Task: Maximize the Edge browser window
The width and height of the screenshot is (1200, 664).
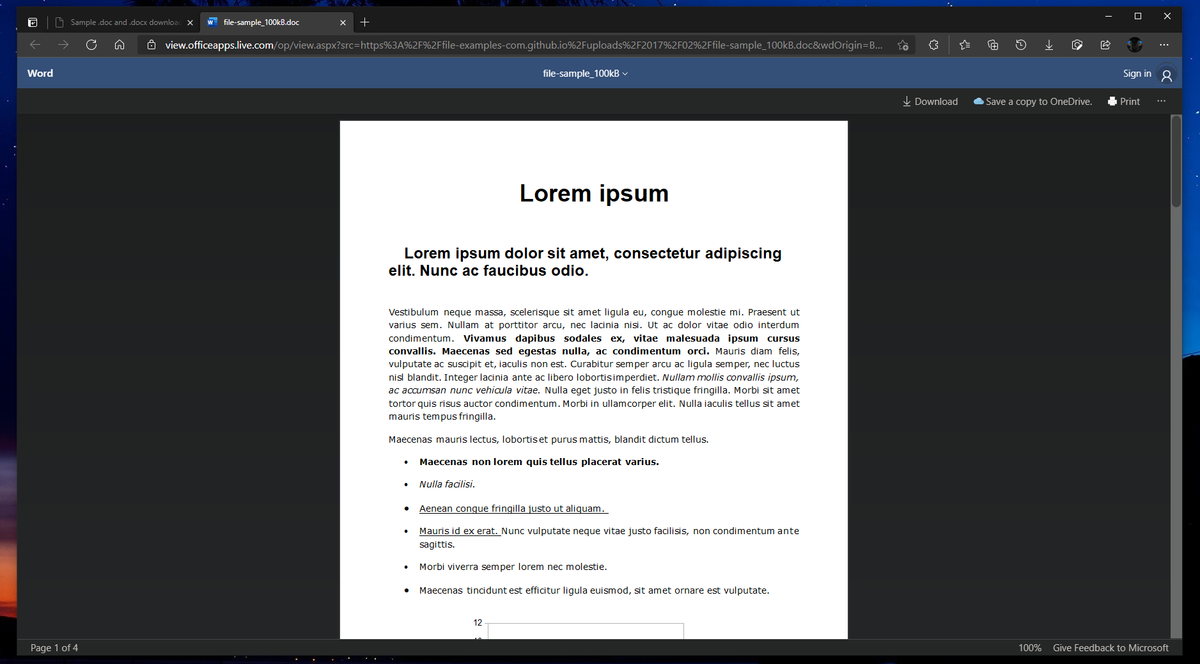Action: pyautogui.click(x=1138, y=16)
